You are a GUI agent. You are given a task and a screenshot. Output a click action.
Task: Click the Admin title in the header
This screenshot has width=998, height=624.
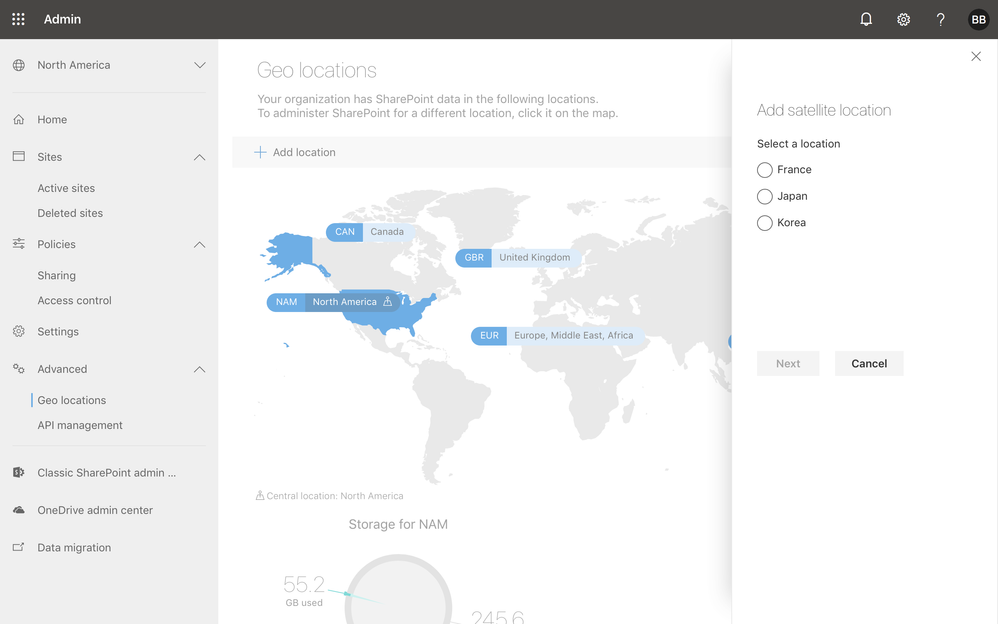pyautogui.click(x=62, y=19)
